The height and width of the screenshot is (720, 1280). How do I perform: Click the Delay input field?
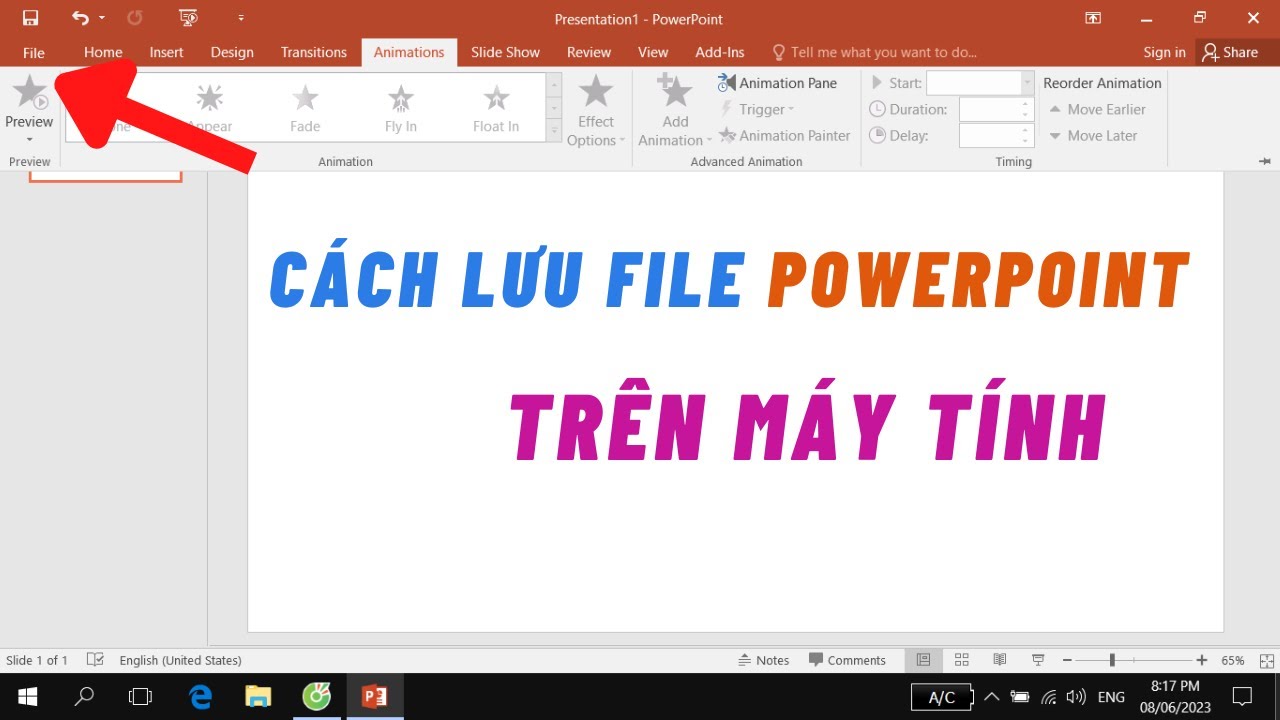click(988, 135)
